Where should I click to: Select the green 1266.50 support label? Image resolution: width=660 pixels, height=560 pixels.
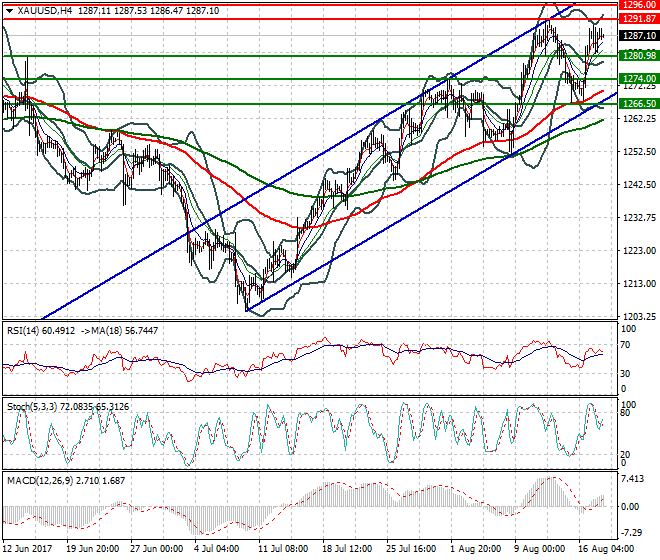[x=639, y=104]
